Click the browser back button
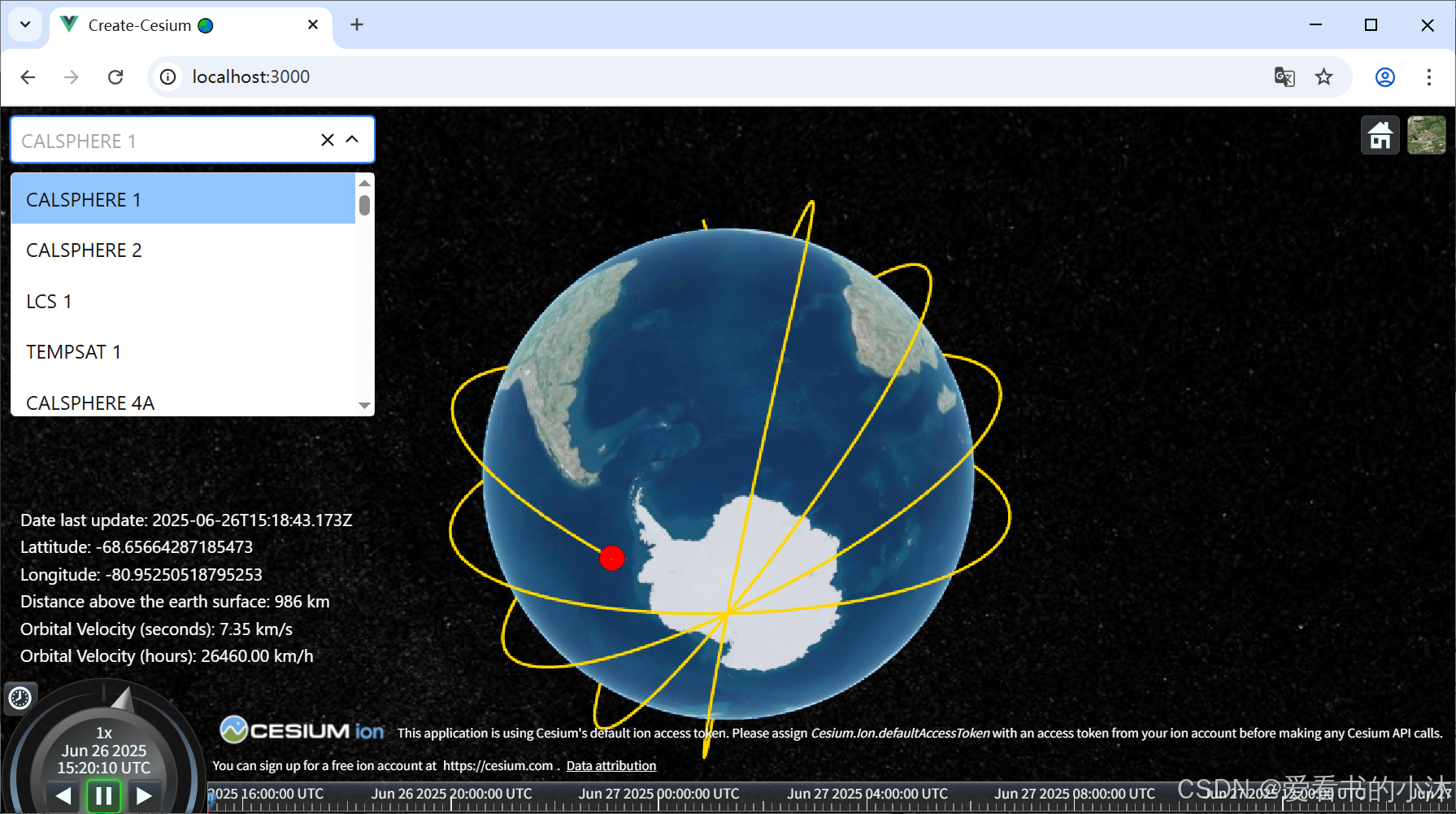The width and height of the screenshot is (1456, 814). tap(28, 76)
